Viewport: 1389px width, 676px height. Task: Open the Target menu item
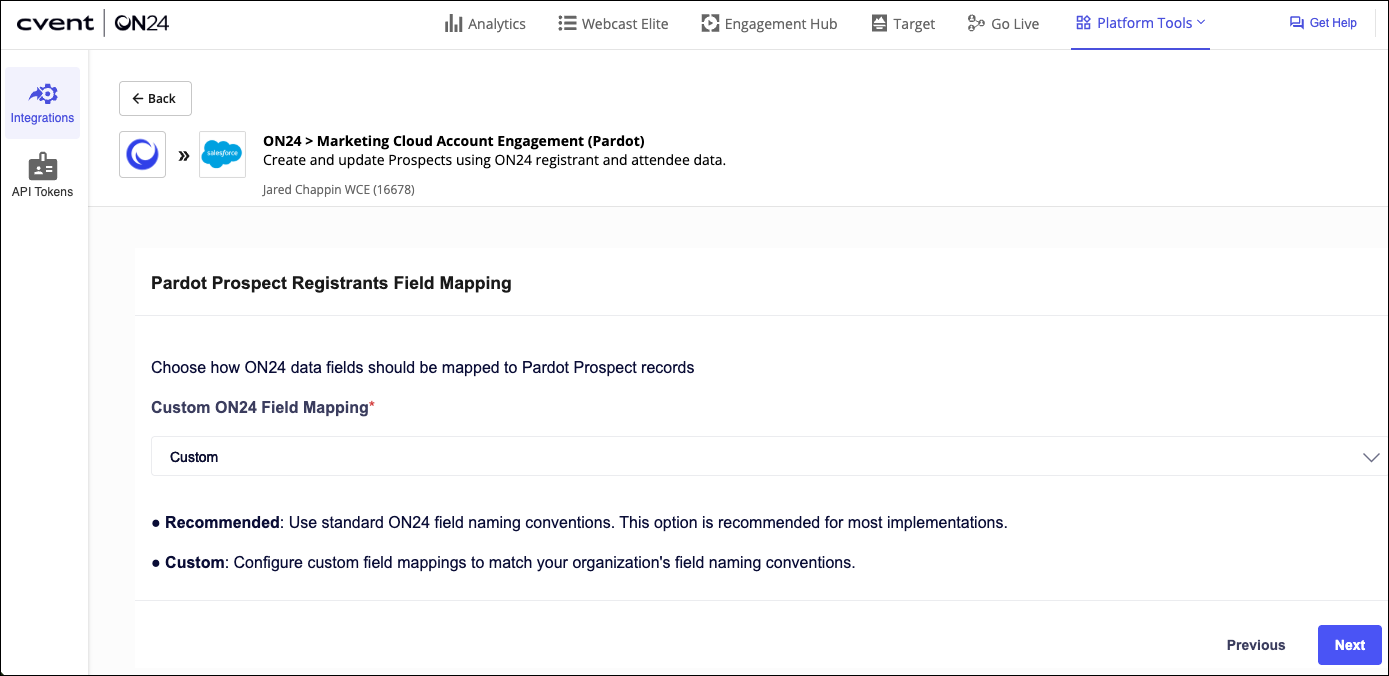click(x=903, y=23)
